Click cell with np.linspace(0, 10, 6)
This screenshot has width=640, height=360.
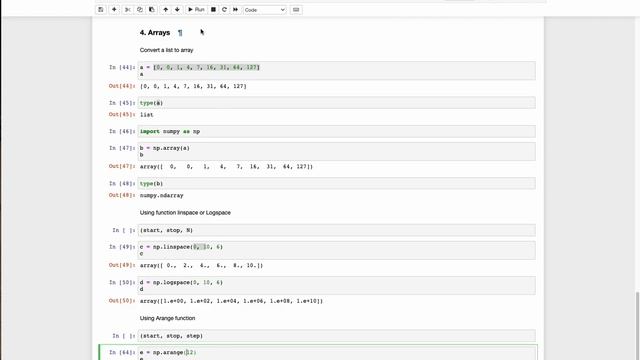click(x=336, y=250)
